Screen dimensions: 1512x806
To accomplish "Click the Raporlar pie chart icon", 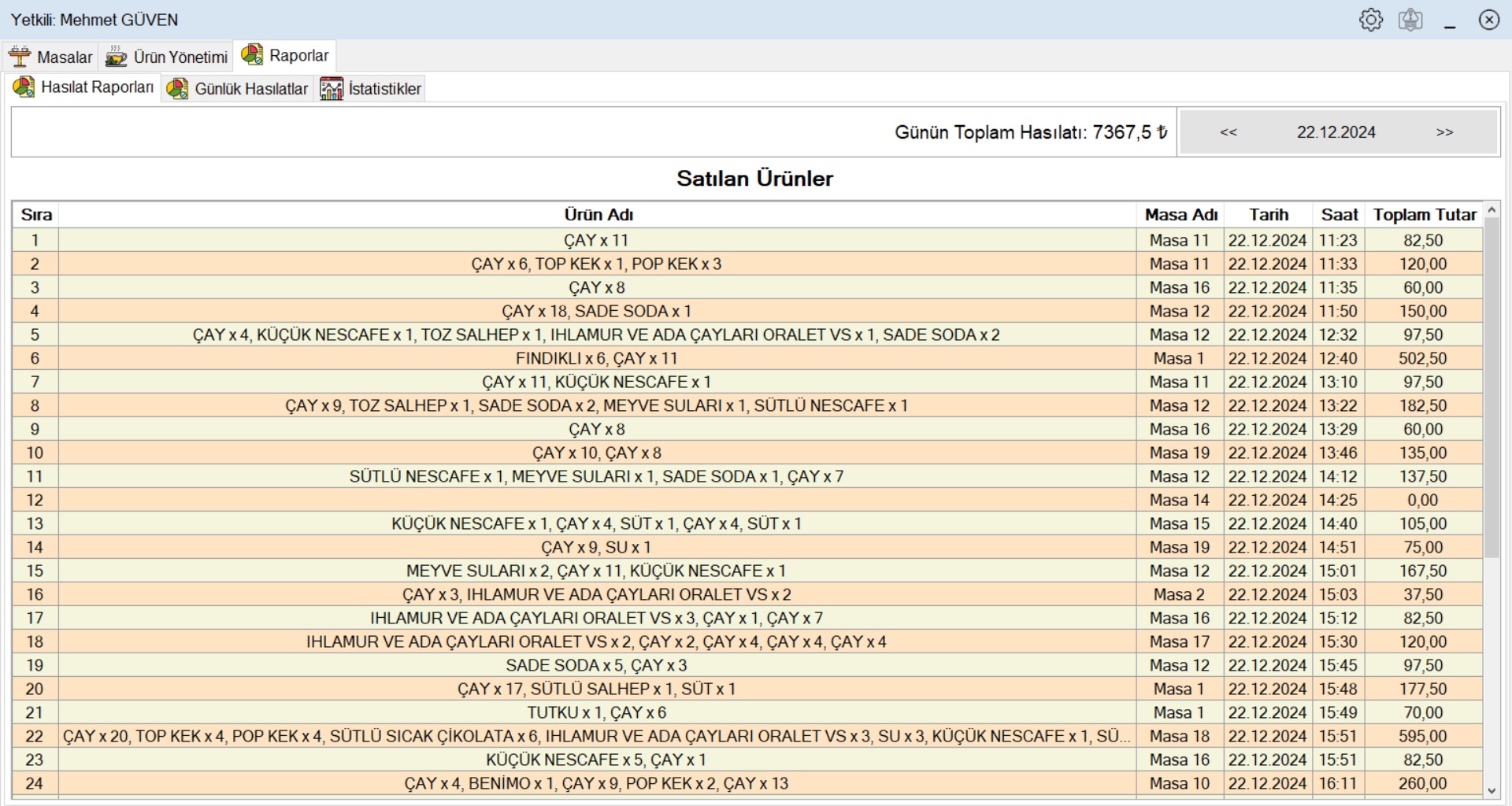I will (x=252, y=55).
